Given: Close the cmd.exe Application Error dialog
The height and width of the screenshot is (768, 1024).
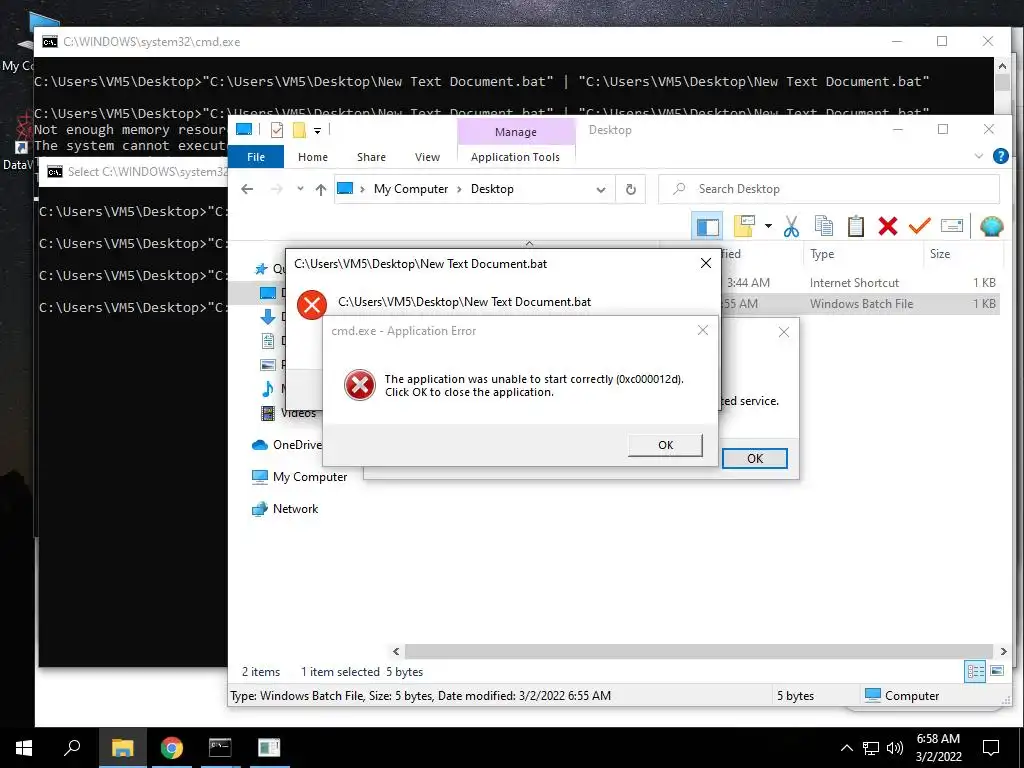Looking at the screenshot, I should [703, 330].
